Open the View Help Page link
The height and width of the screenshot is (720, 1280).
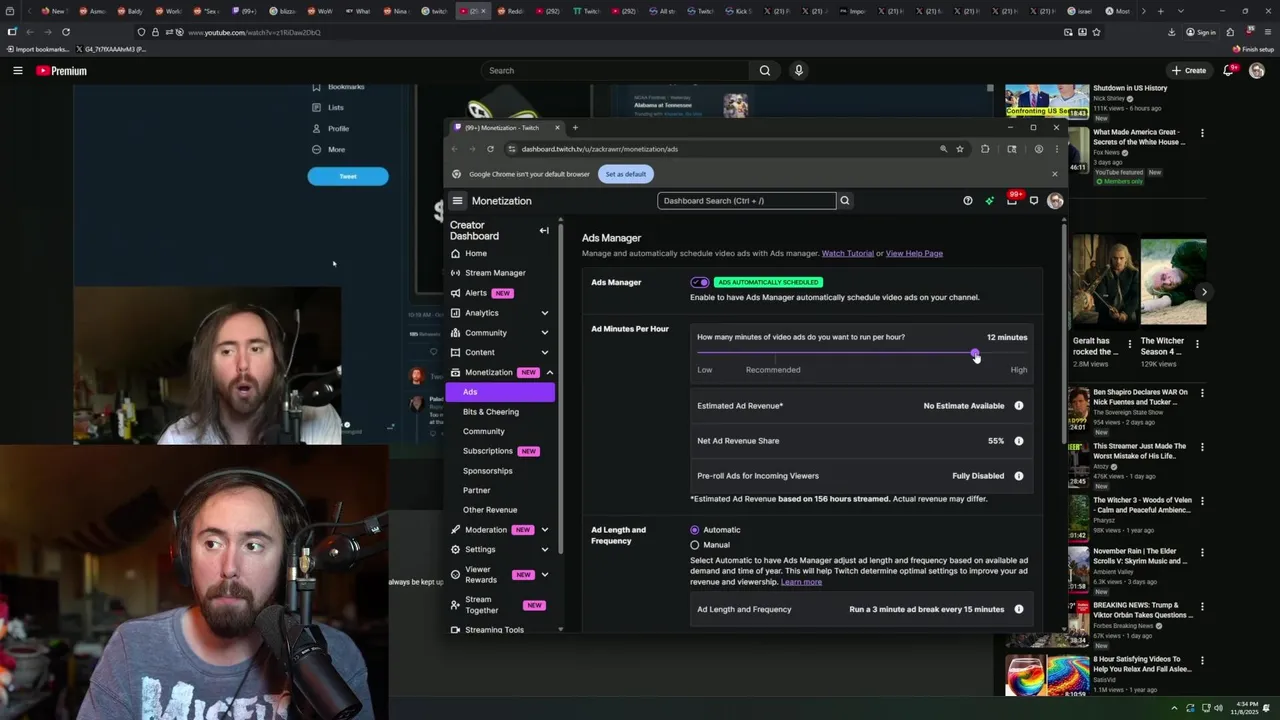914,253
